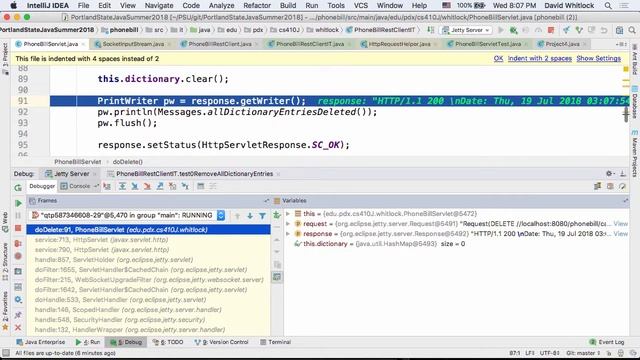Click VCS Commit icon in toolbar
This screenshot has height=360, width=640.
point(579,30)
